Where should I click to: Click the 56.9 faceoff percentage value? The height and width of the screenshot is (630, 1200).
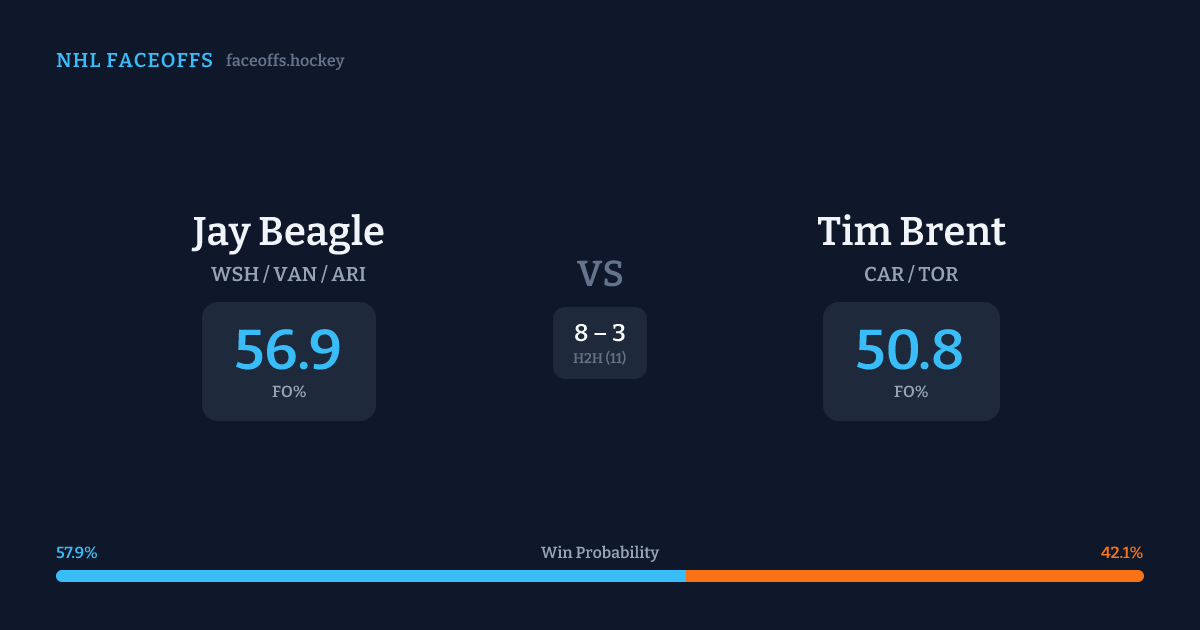[x=288, y=350]
